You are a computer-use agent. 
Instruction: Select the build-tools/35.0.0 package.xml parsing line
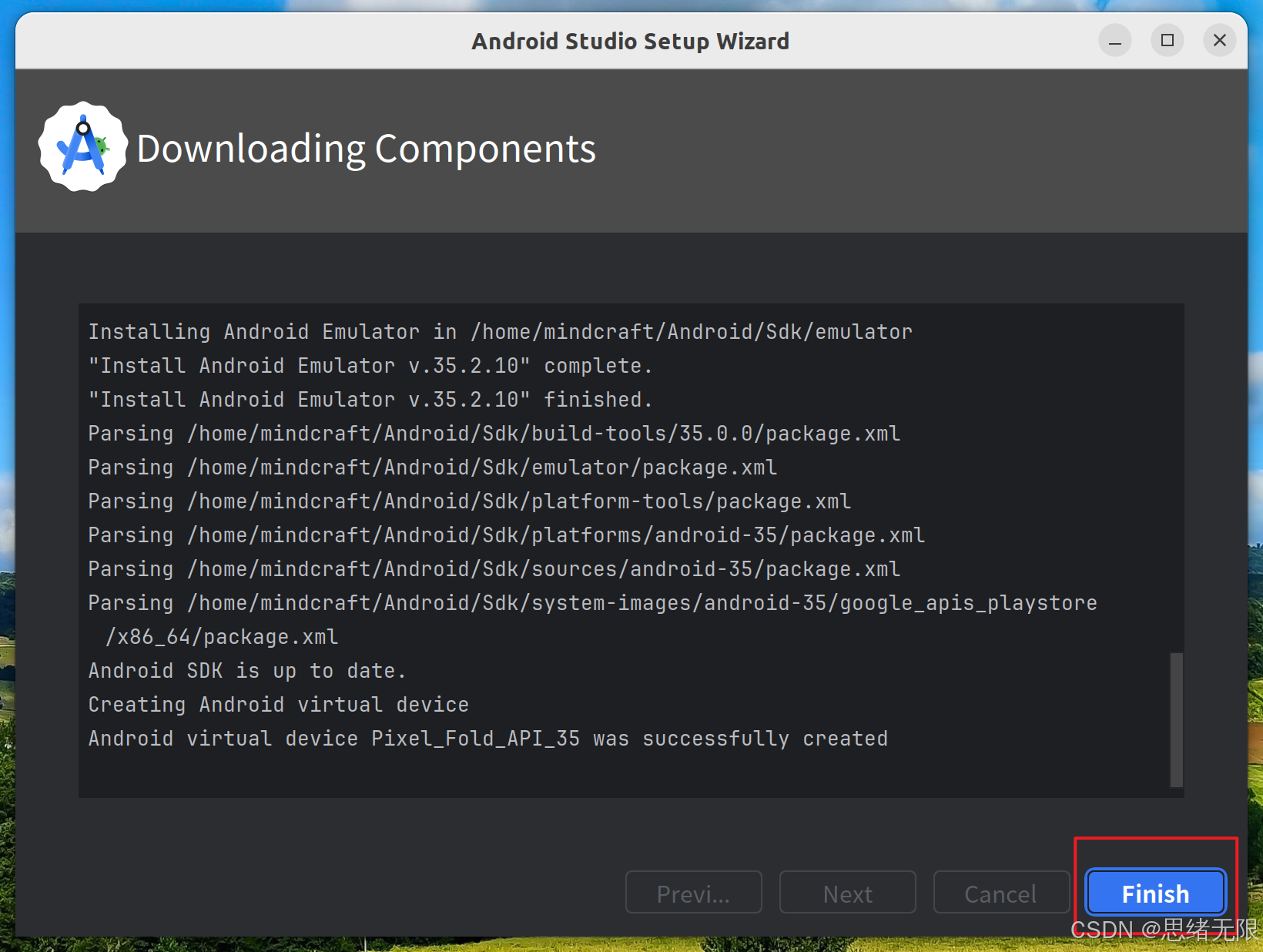494,433
